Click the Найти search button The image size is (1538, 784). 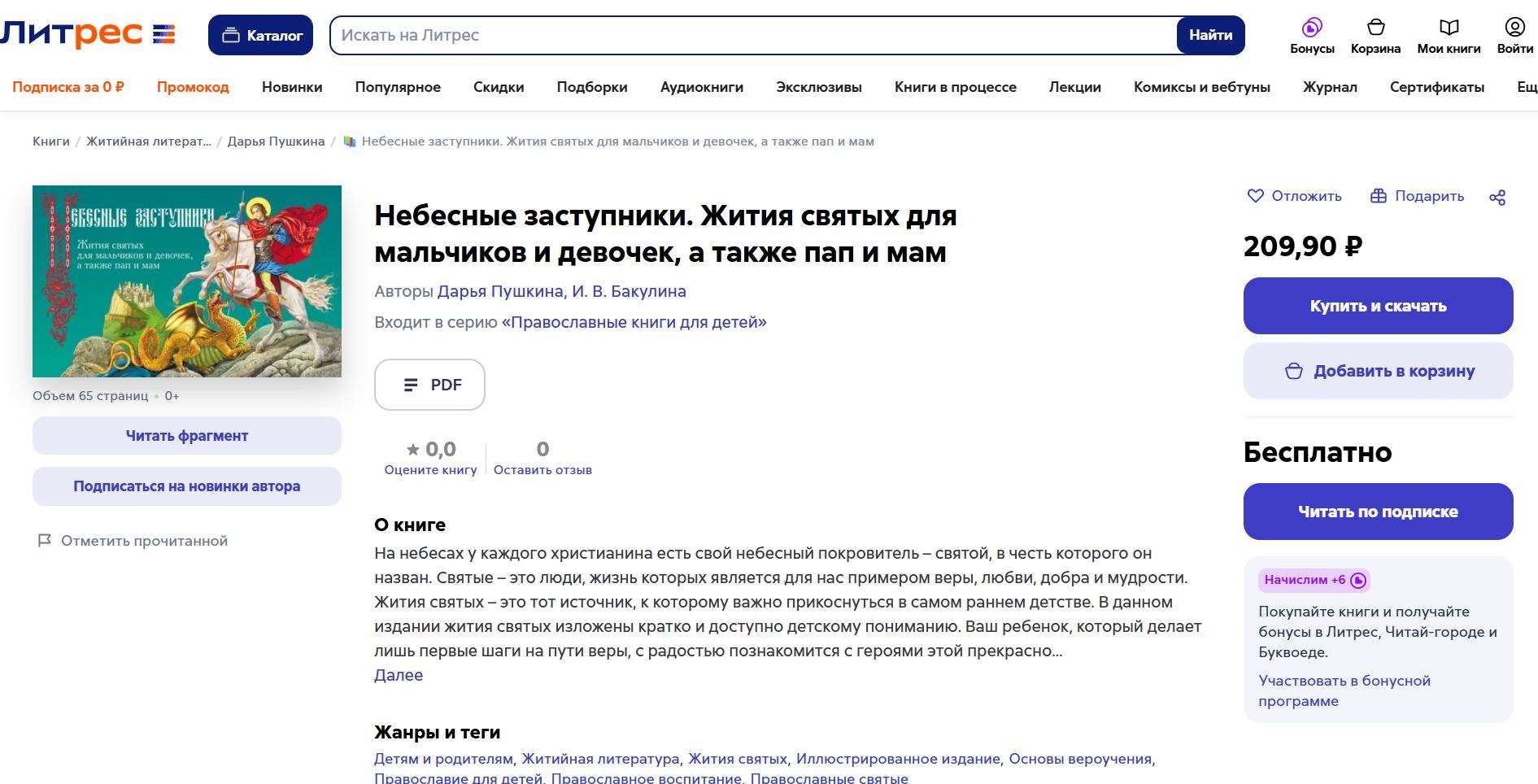pyautogui.click(x=1210, y=35)
